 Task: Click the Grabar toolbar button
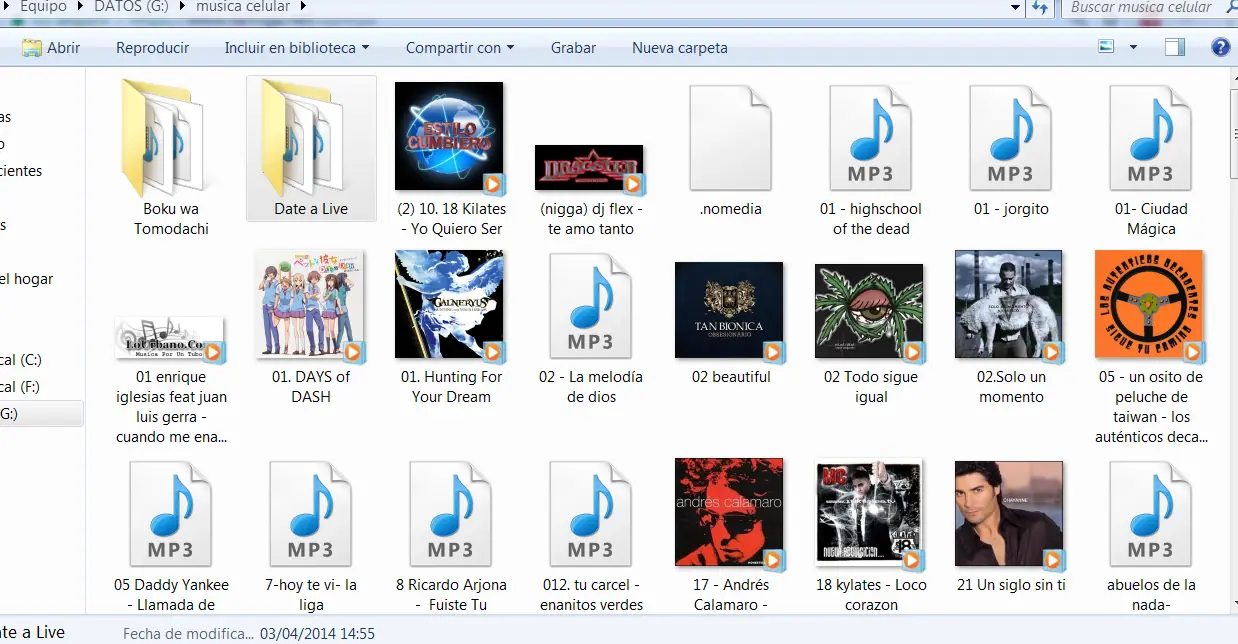click(573, 47)
